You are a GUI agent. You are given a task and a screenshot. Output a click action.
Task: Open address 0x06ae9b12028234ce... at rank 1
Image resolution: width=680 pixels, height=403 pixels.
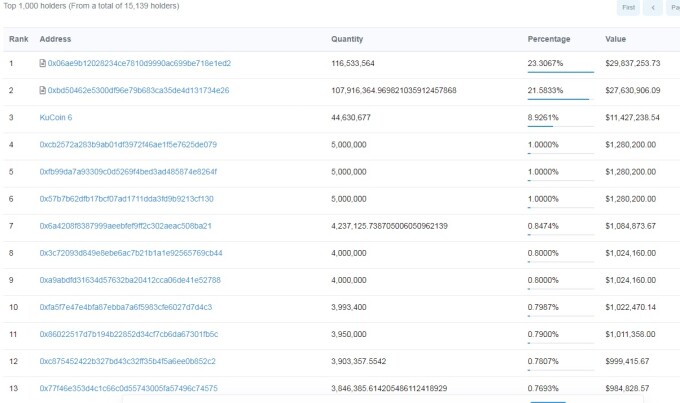coord(139,63)
